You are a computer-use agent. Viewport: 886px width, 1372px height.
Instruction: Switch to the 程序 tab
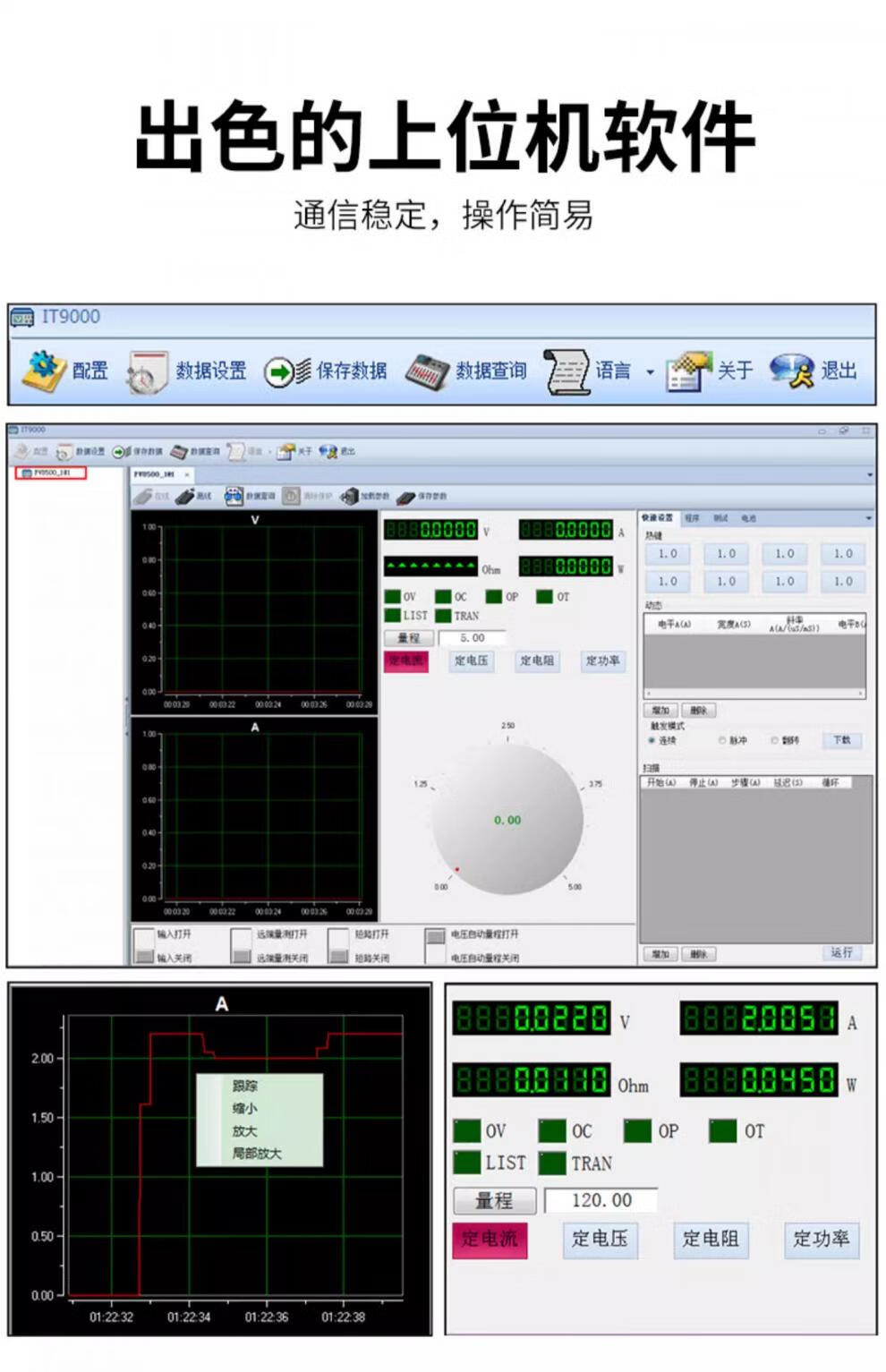[x=692, y=518]
